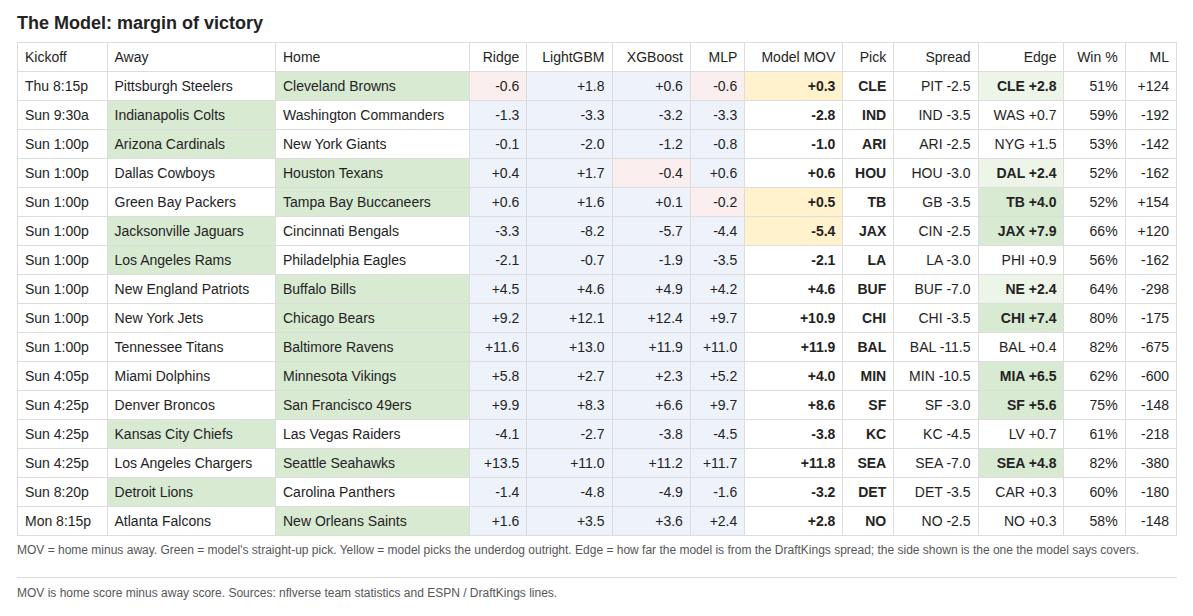Click the -5.4 Model MOV cell

tap(794, 231)
